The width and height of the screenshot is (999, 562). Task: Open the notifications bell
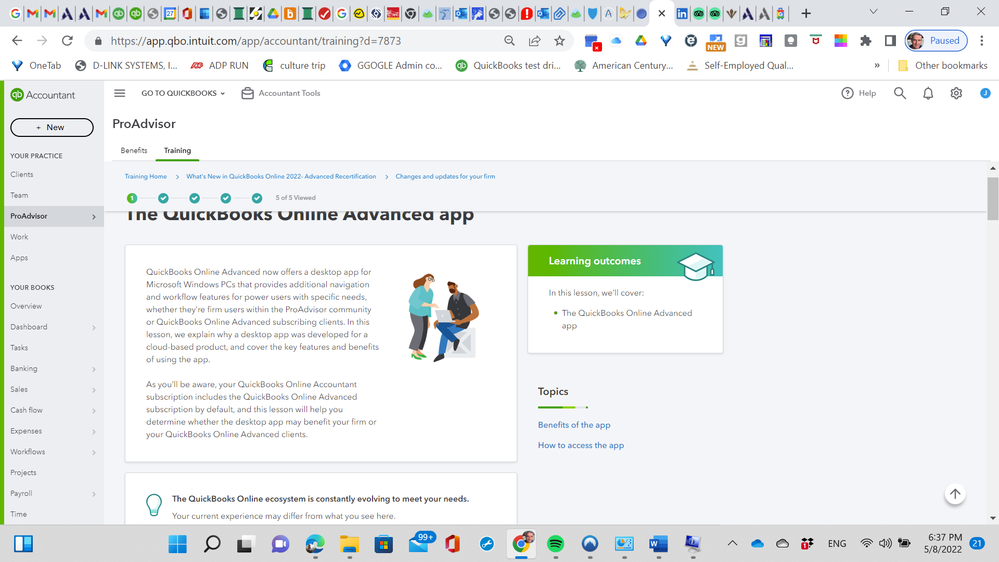[928, 93]
